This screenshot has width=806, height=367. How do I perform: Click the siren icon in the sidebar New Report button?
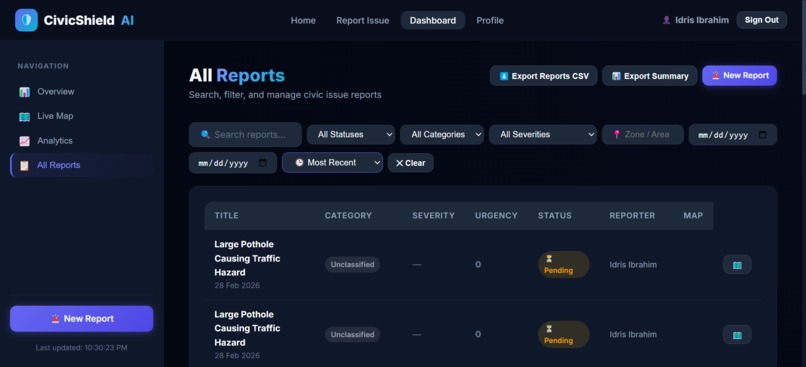pos(56,319)
